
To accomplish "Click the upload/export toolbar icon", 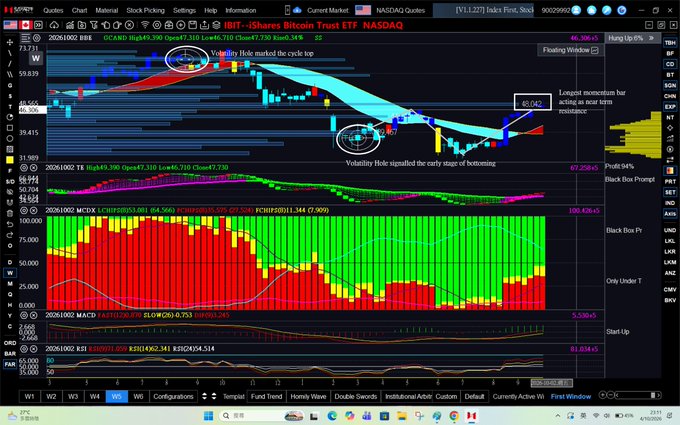I will (x=204, y=25).
